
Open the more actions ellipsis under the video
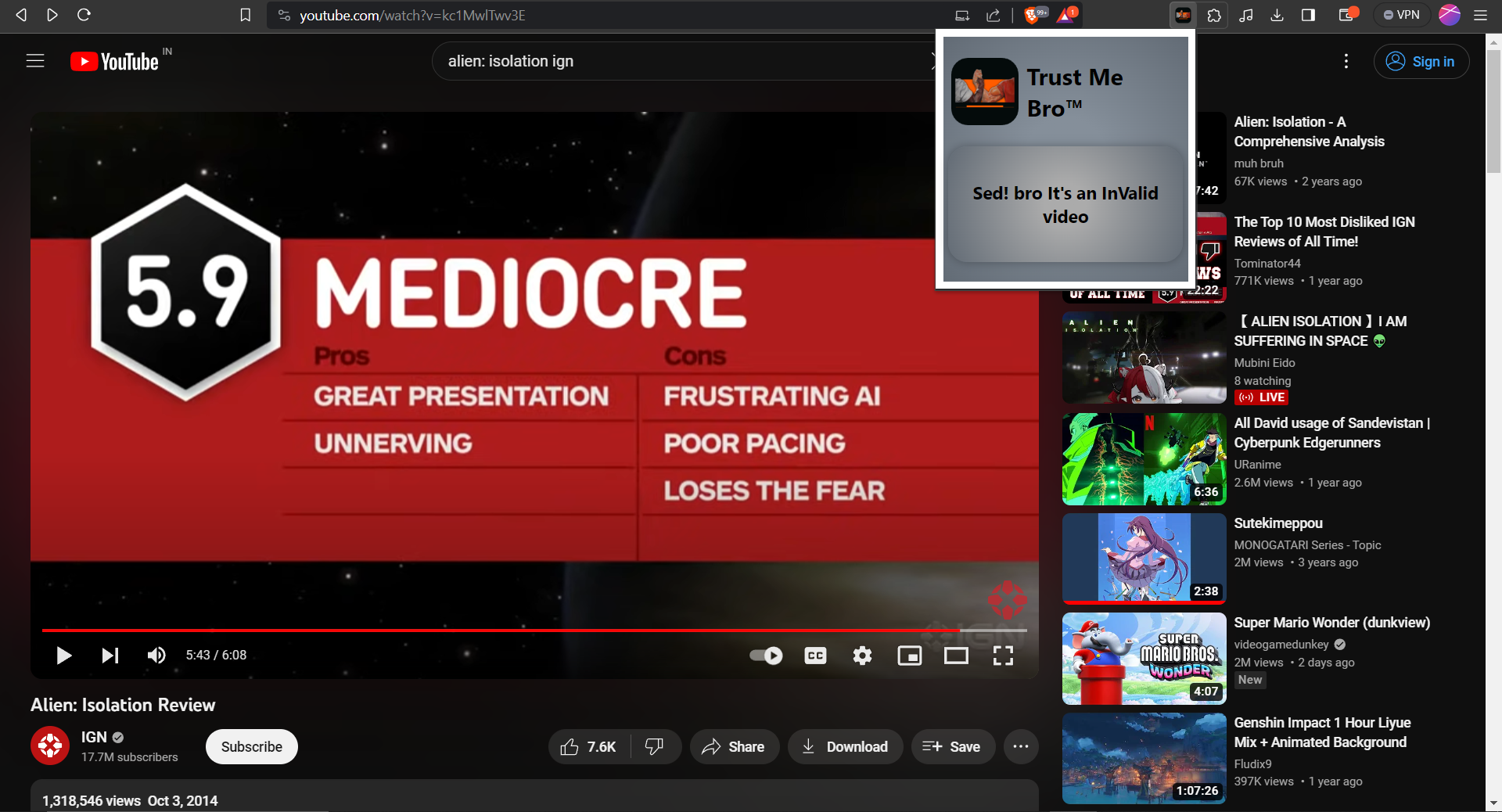tap(1020, 746)
